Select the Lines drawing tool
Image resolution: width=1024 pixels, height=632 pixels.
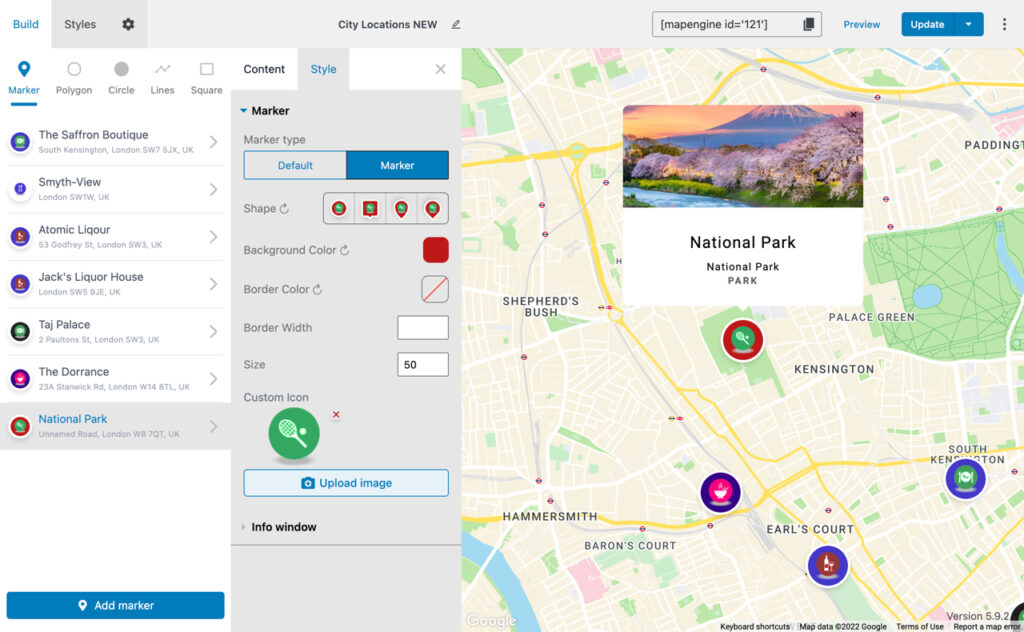coord(162,75)
